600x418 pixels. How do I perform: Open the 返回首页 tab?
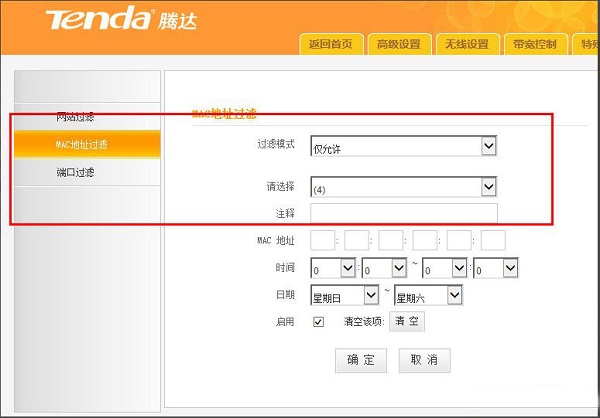(x=331, y=44)
